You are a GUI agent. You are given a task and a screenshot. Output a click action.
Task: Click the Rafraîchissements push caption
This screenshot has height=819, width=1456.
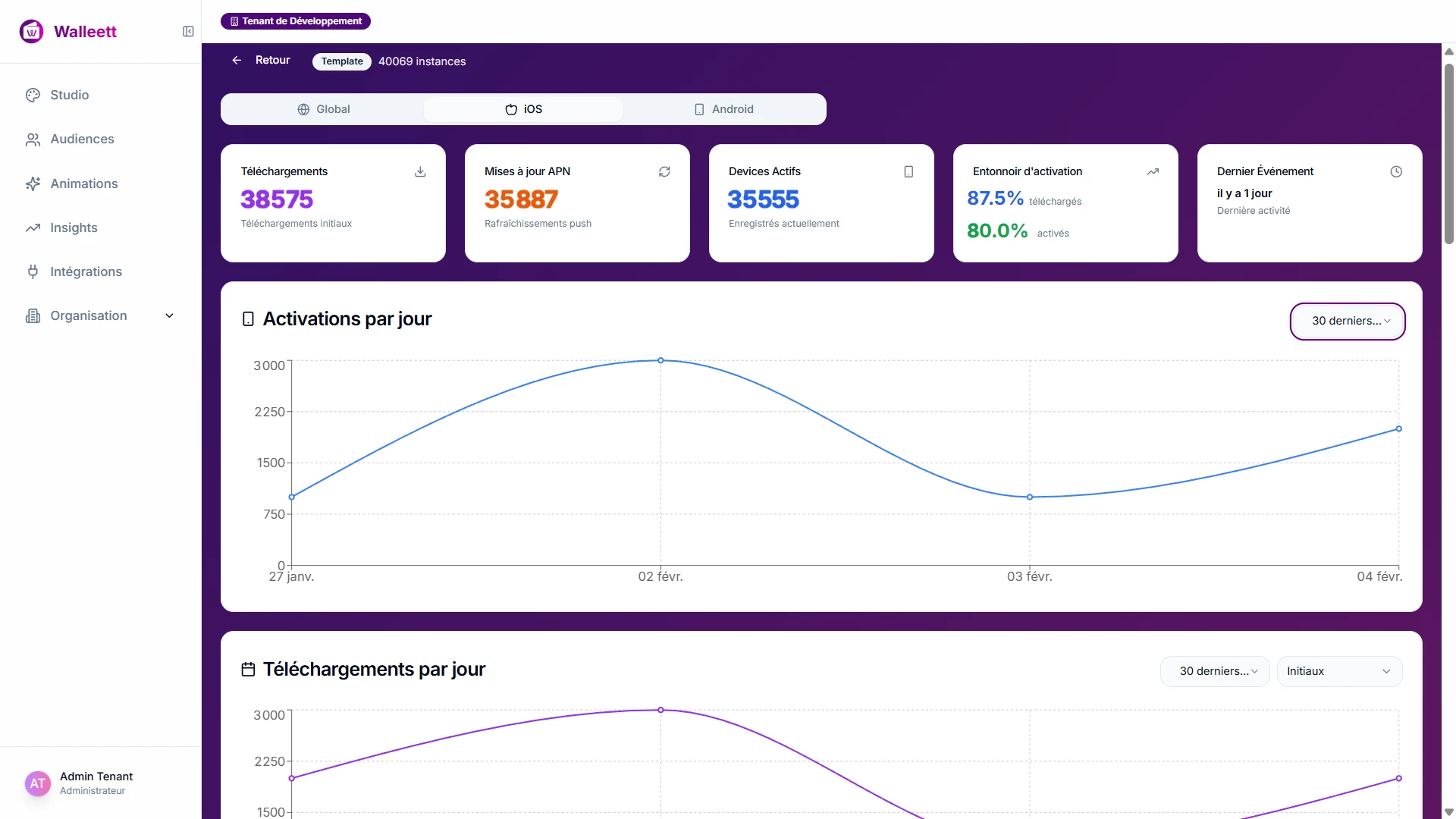click(x=538, y=224)
